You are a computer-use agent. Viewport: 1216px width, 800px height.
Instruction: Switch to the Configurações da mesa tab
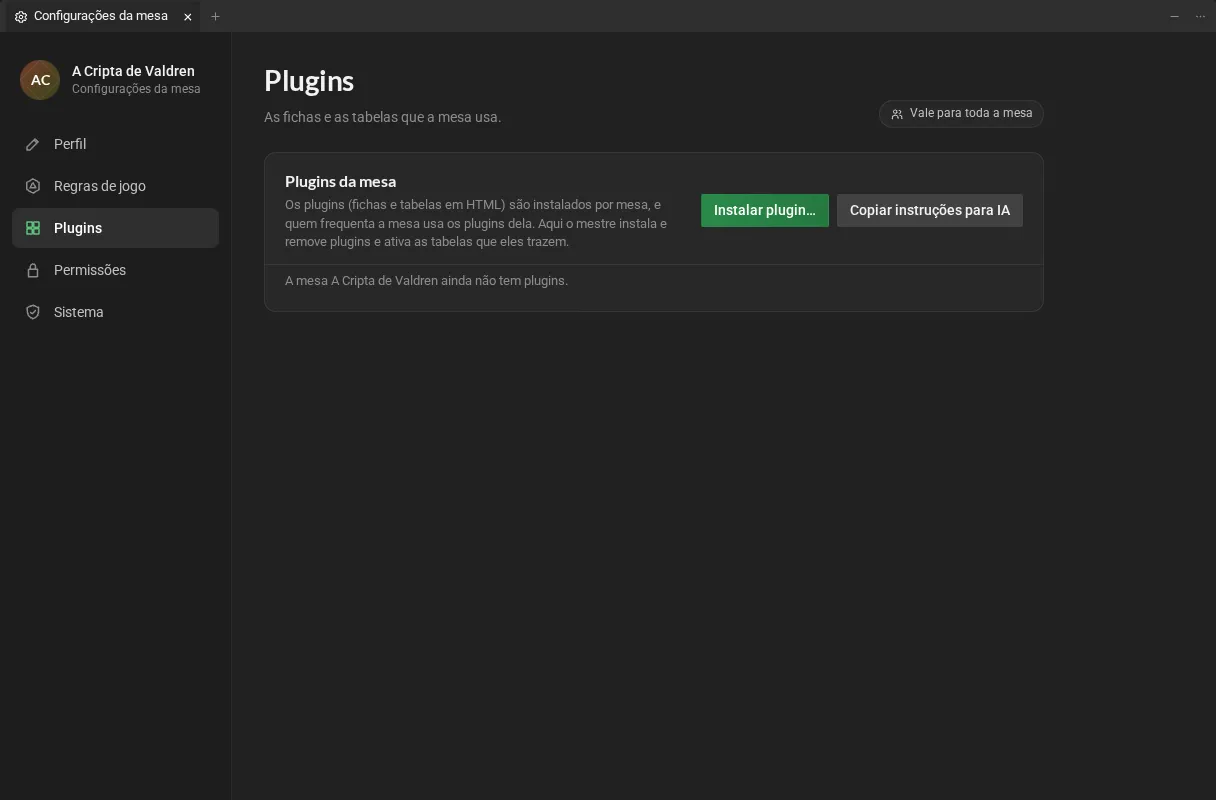pos(101,16)
